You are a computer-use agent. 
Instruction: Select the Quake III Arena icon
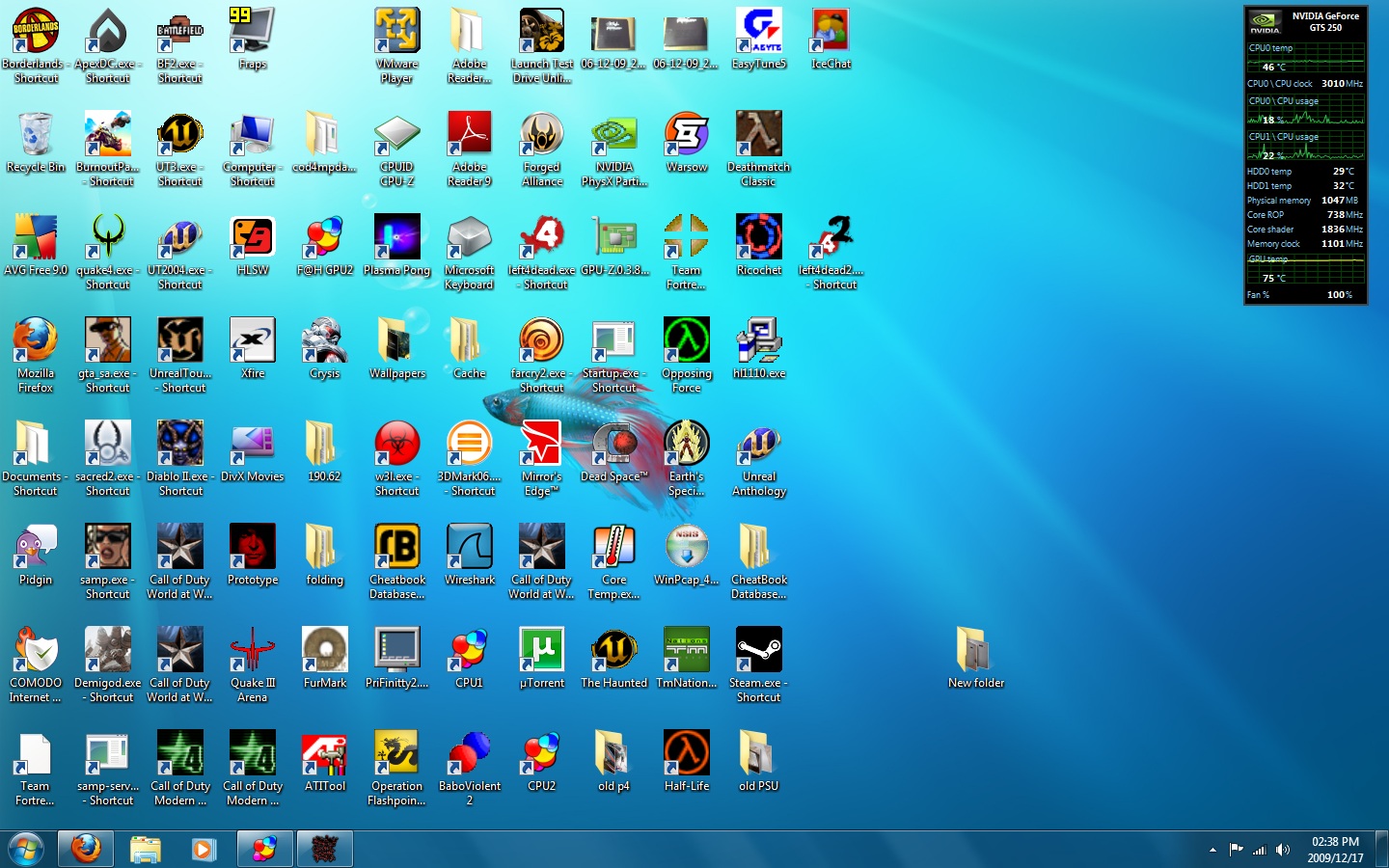pyautogui.click(x=253, y=650)
